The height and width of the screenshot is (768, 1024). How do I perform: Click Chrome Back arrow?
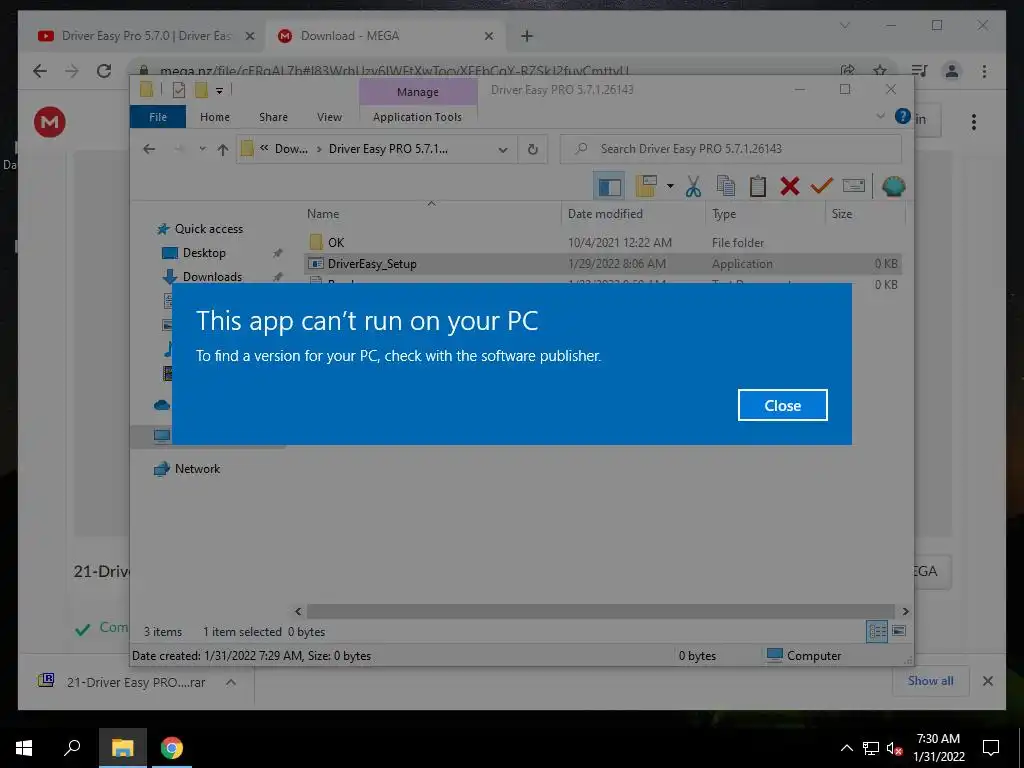point(40,71)
